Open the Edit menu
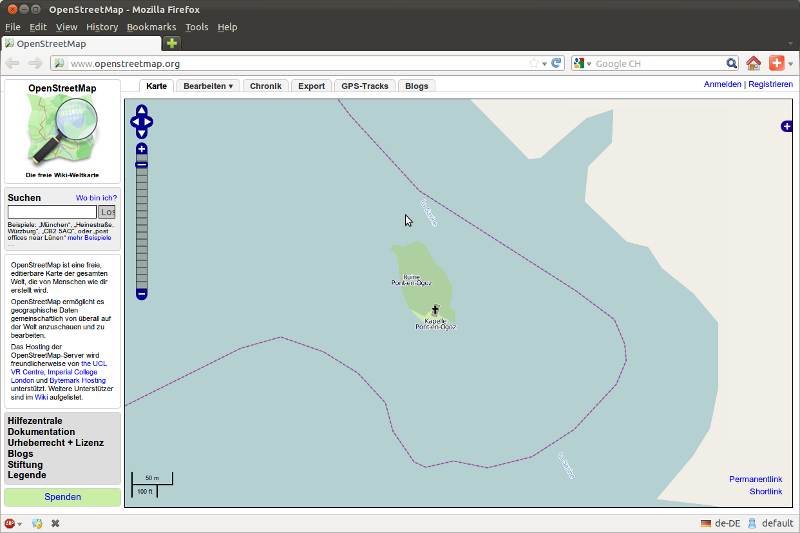The height and width of the screenshot is (533, 800). [38, 27]
